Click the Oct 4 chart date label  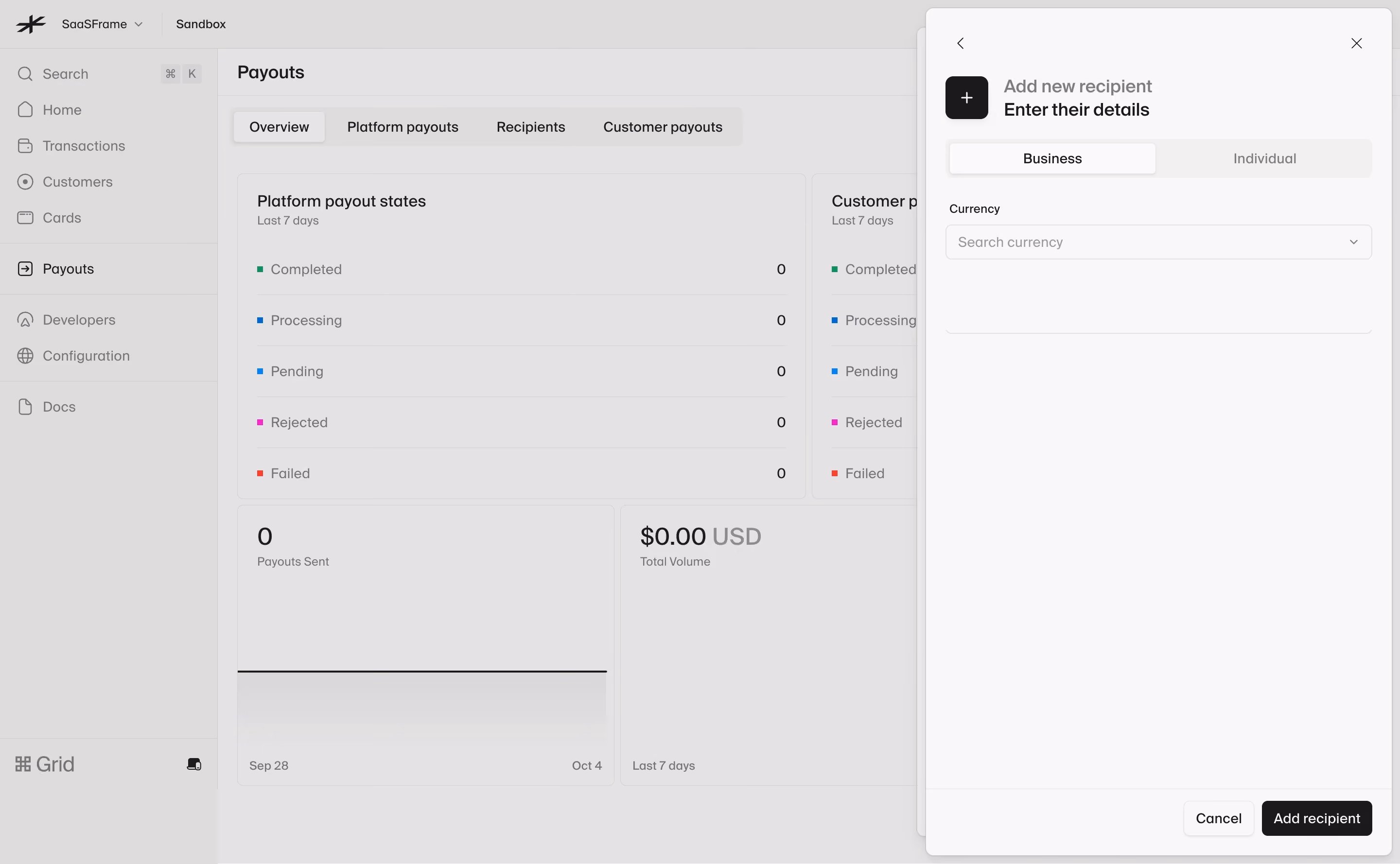tap(587, 765)
